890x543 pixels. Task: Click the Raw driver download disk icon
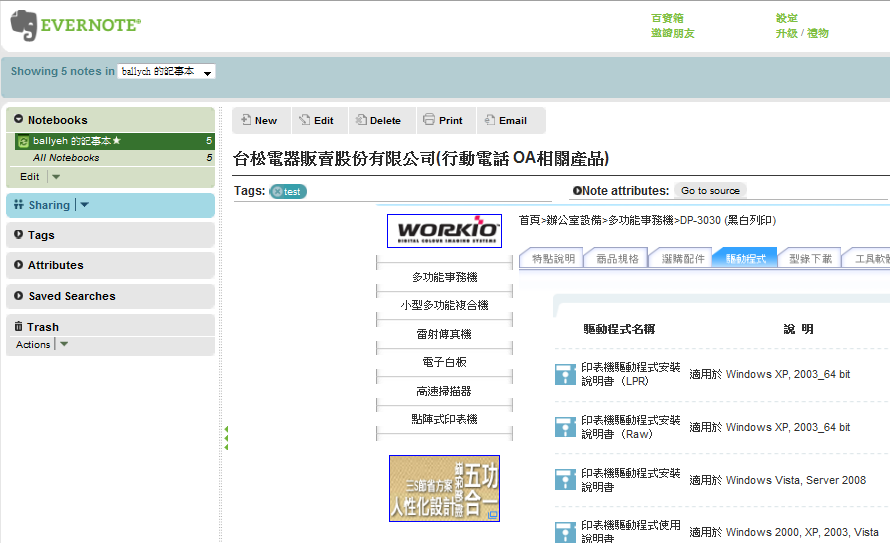pos(565,427)
